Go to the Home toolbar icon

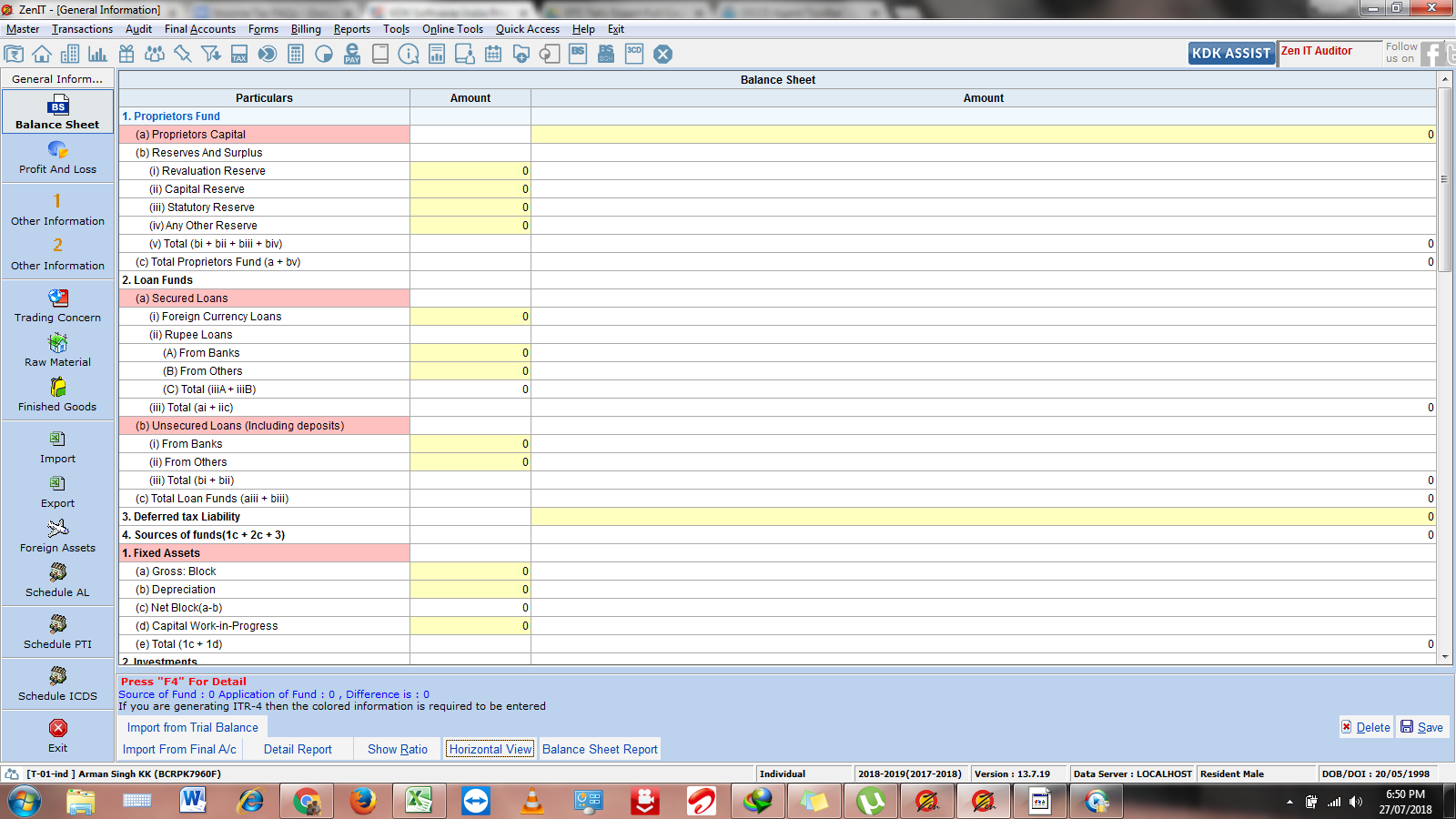(x=42, y=54)
